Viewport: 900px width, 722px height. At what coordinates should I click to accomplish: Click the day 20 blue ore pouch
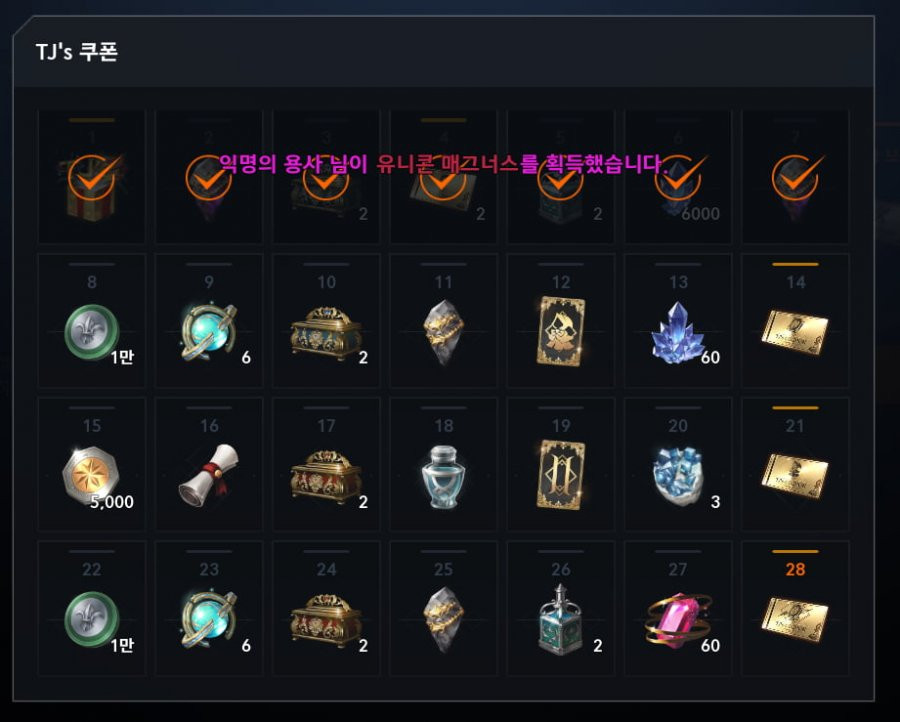pyautogui.click(x=678, y=464)
